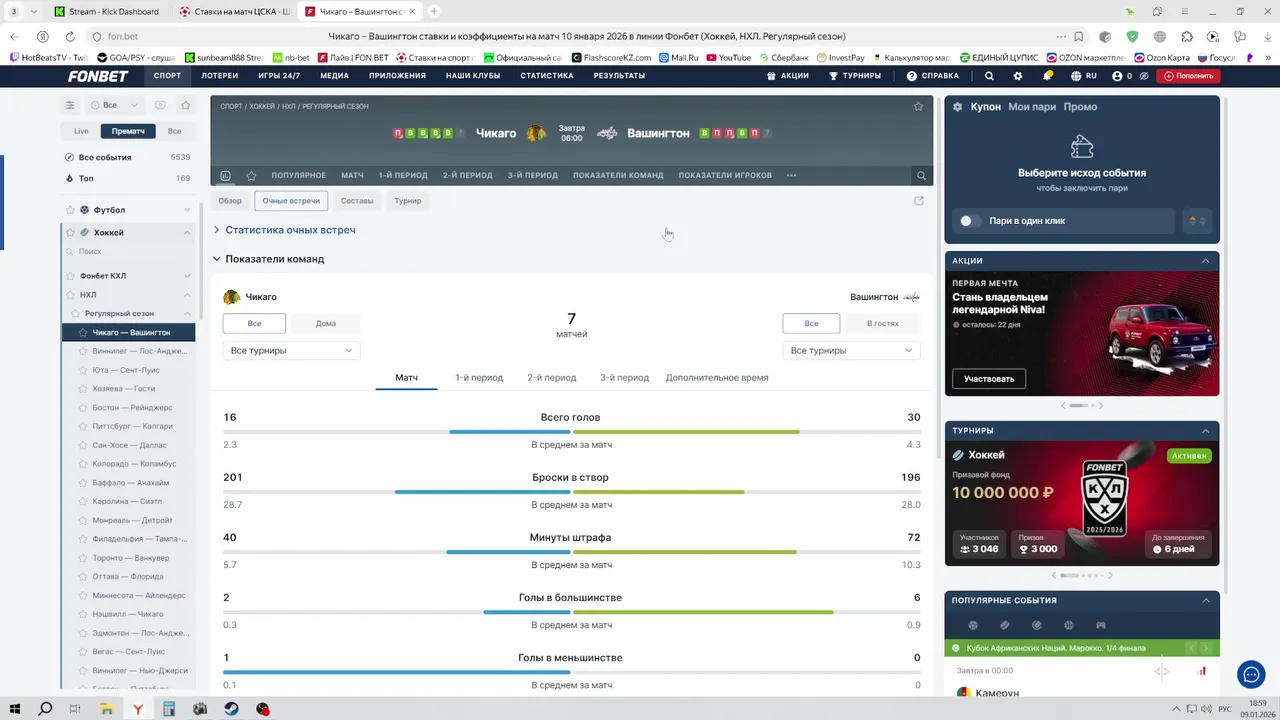
Task: Collapse the Хоккей sports list
Action: pyautogui.click(x=187, y=232)
